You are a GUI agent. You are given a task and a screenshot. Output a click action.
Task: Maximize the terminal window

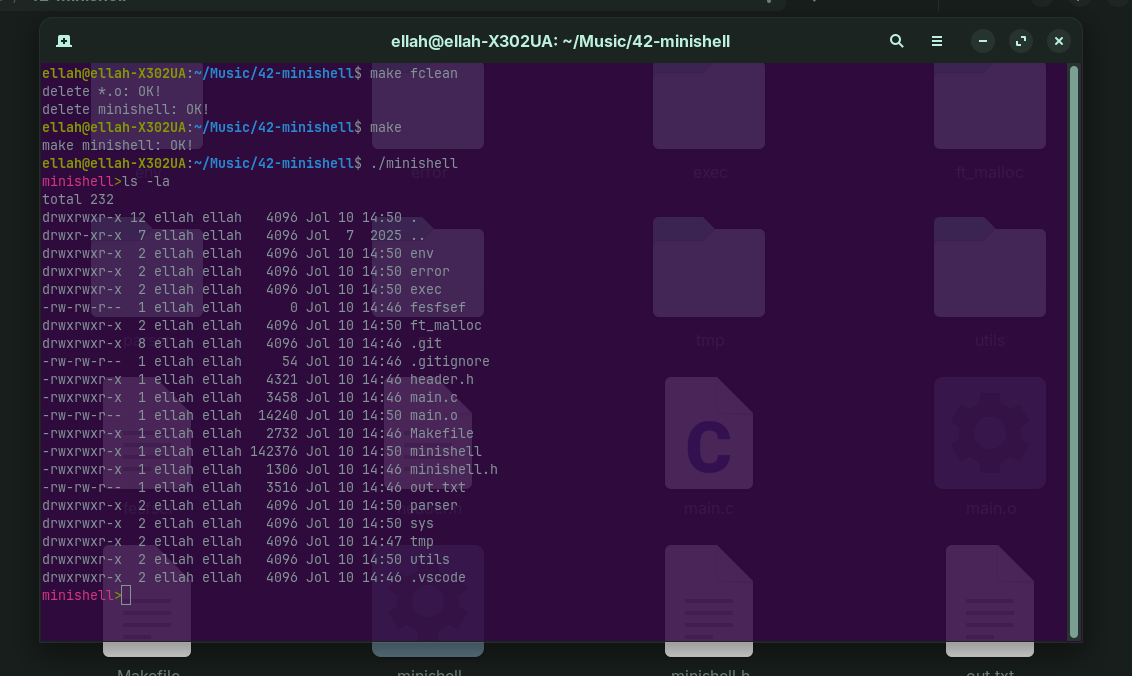click(1021, 41)
